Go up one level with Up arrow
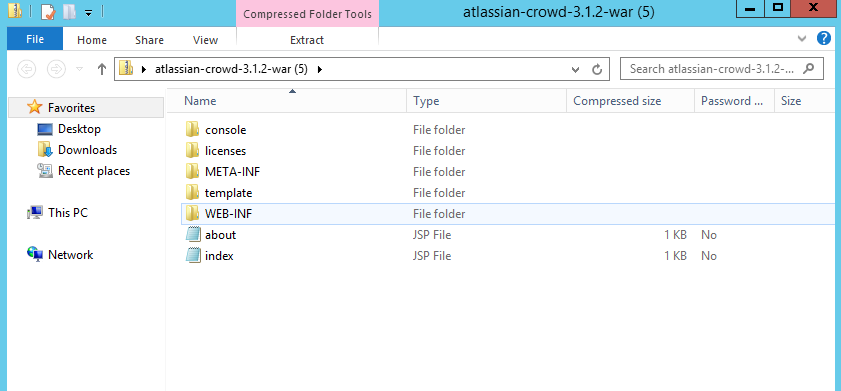 102,69
